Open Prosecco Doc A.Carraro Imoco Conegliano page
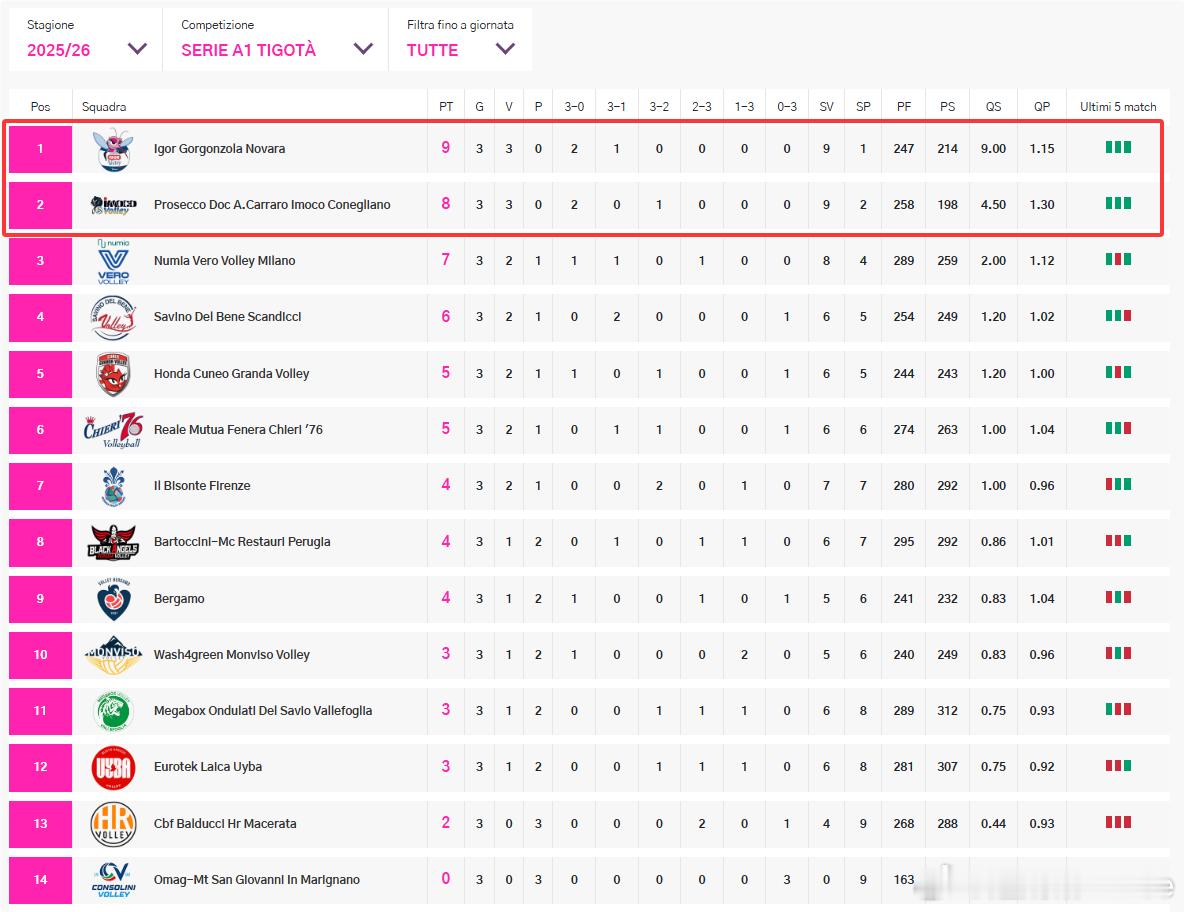Viewport: 1184px width, 912px height. [x=272, y=205]
